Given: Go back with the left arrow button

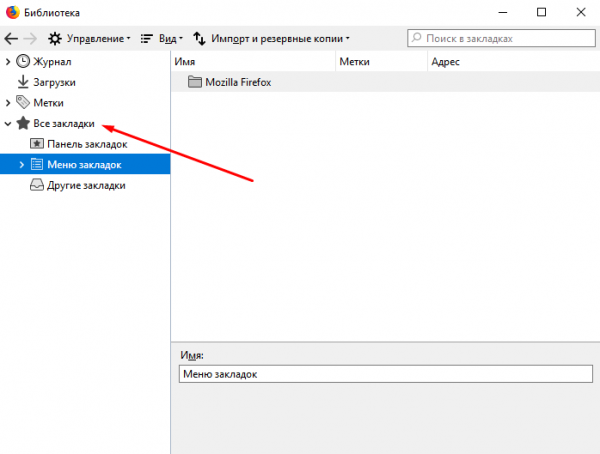Looking at the screenshot, I should point(11,38).
